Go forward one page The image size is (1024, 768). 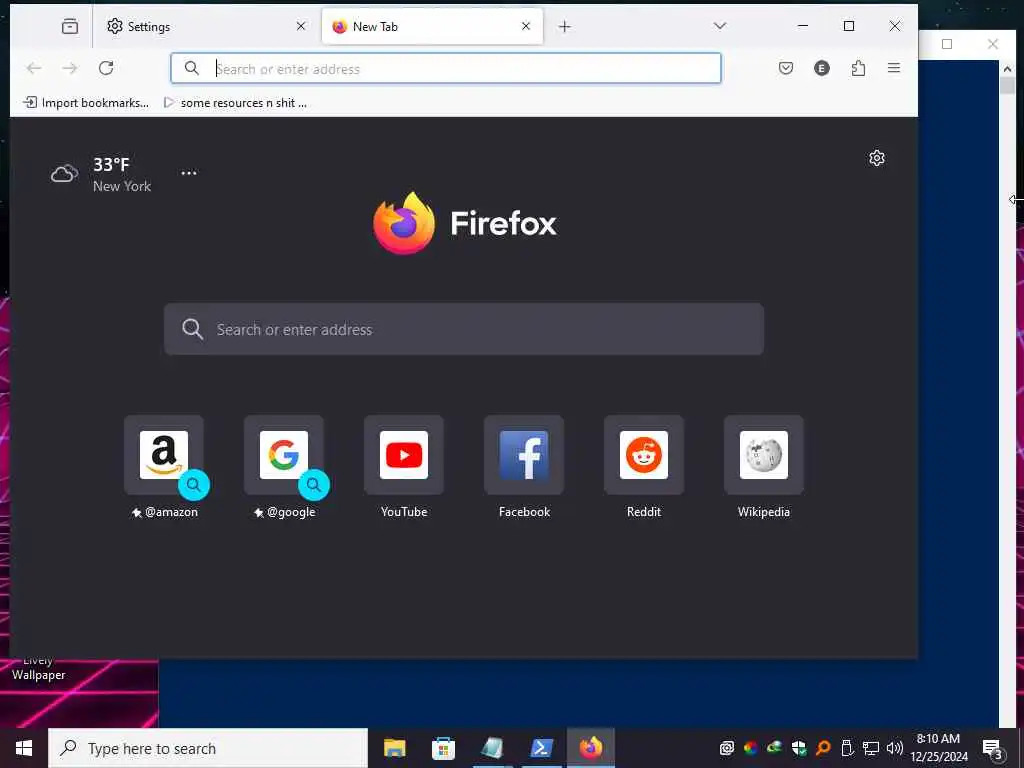pos(70,68)
